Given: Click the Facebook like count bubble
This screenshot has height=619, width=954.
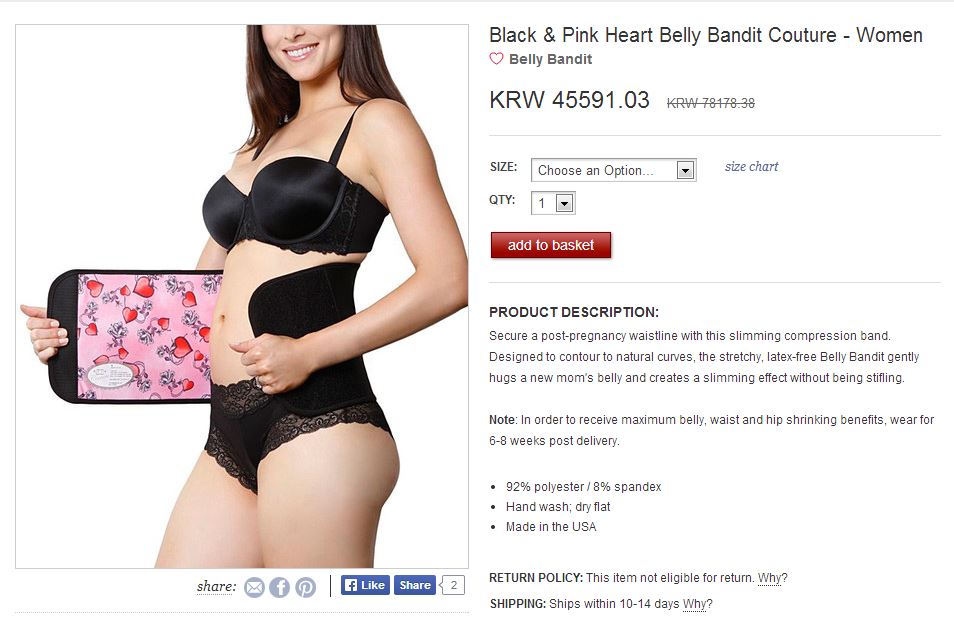Looking at the screenshot, I should click(453, 585).
